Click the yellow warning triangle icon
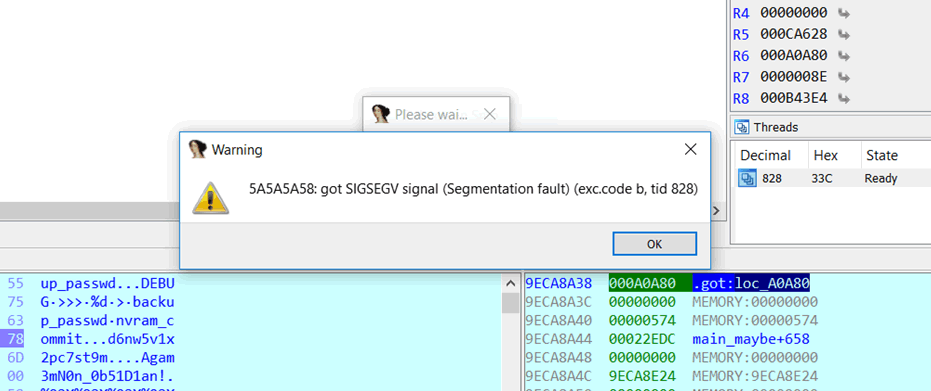 tap(210, 198)
